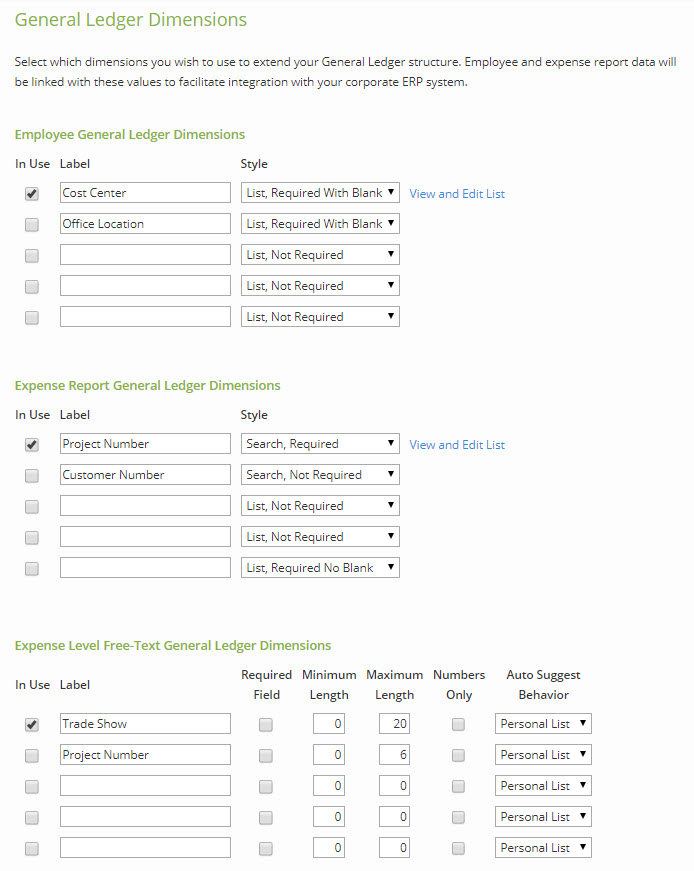Click the Expense Level Free-Text General Ledger Dimensions heading

173,645
